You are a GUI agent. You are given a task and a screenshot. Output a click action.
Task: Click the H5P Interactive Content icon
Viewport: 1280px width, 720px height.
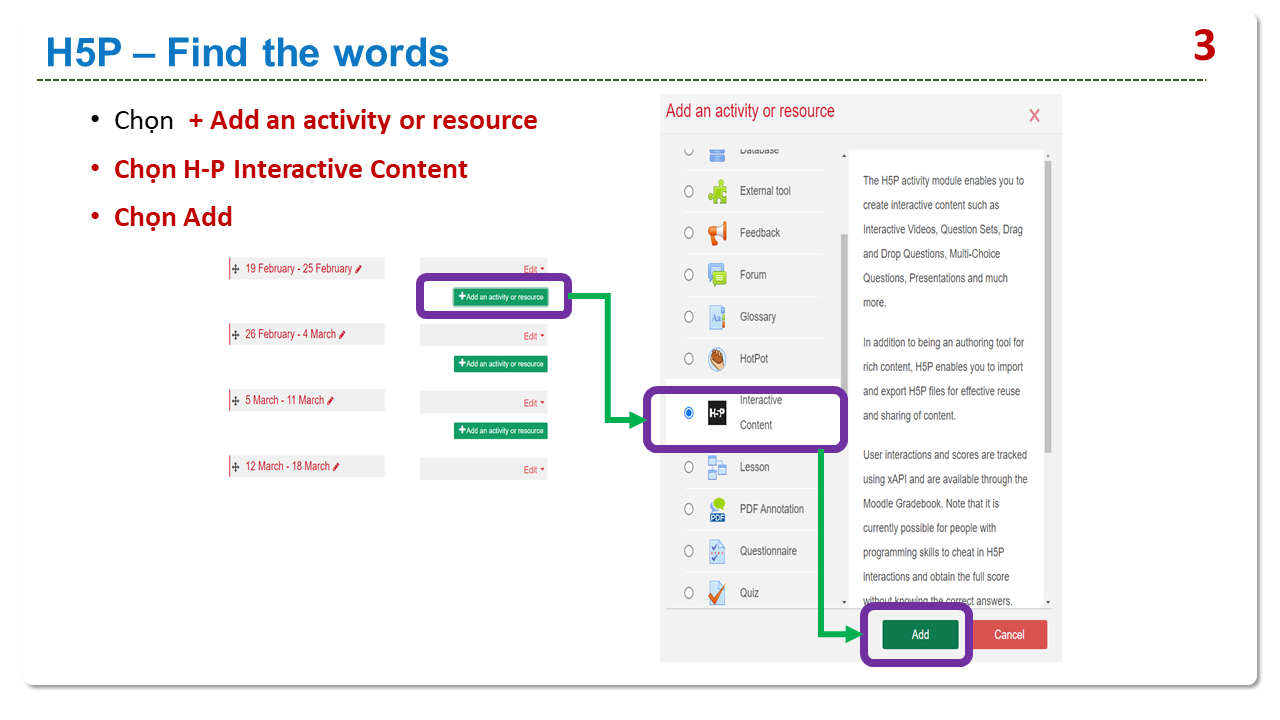point(717,413)
